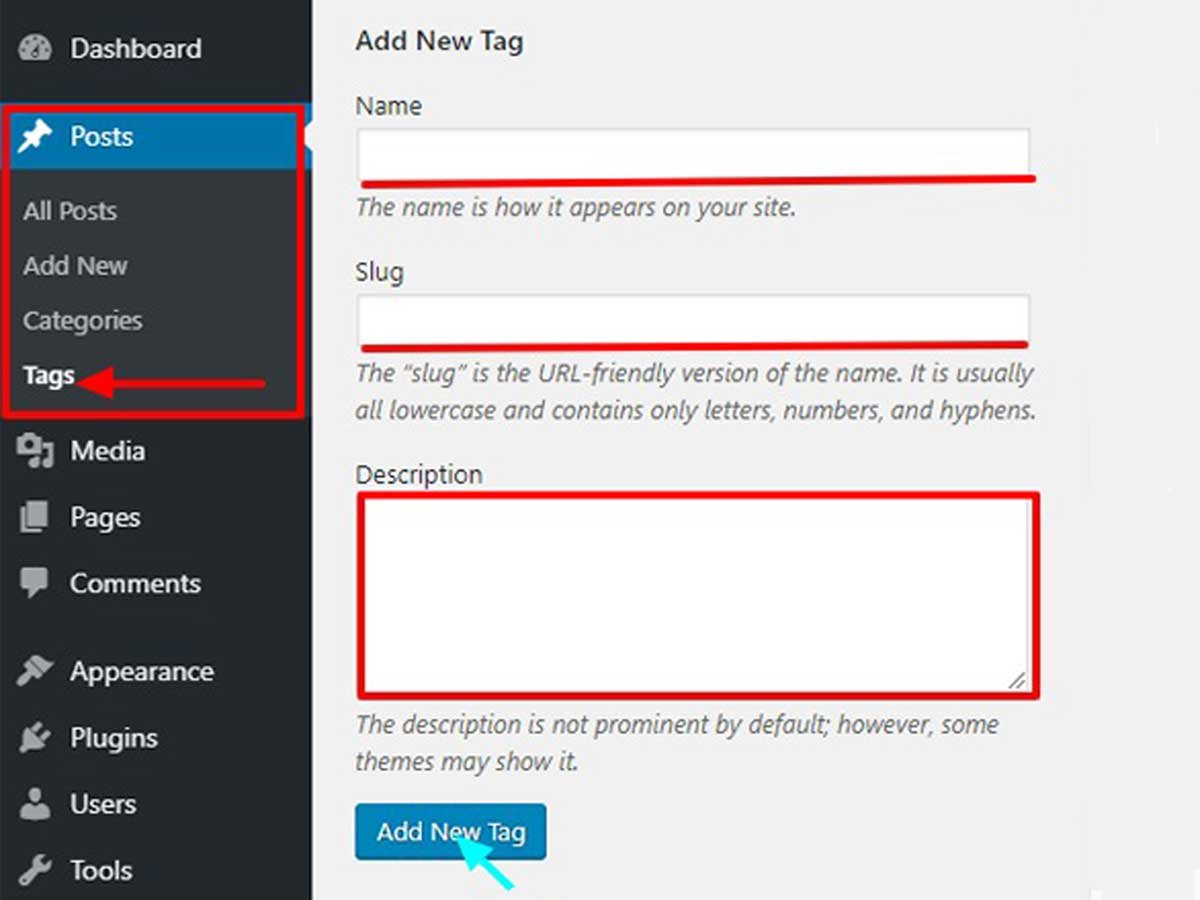Select the Posts pushpin icon

pos(37,138)
